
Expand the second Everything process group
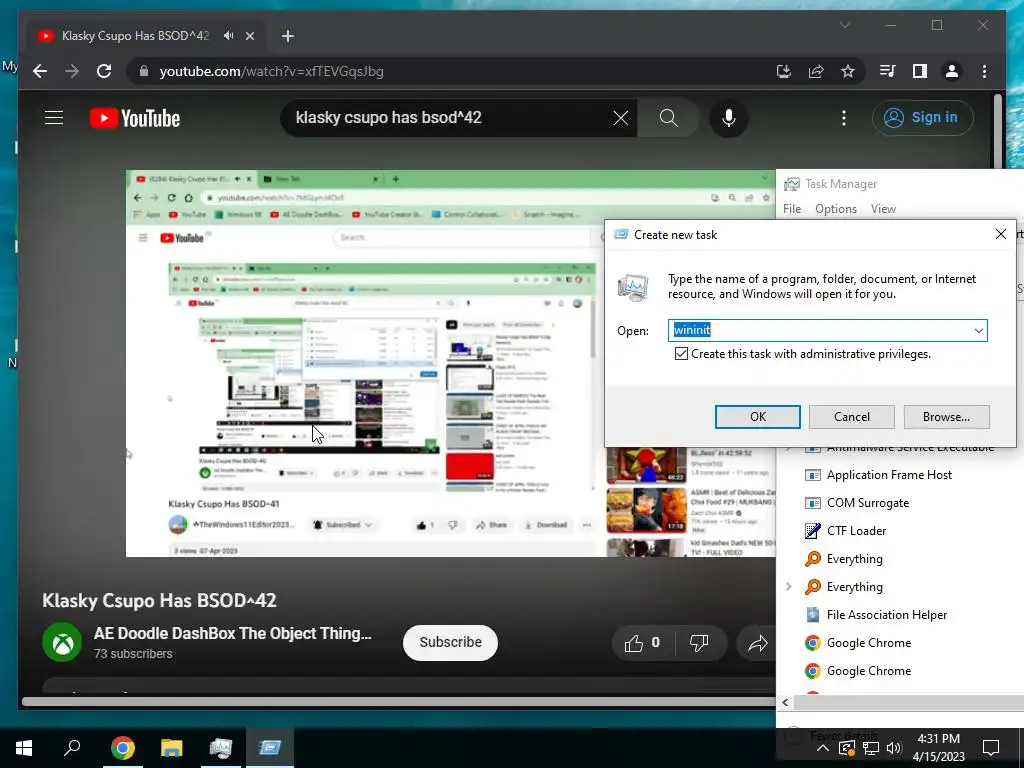(x=788, y=586)
